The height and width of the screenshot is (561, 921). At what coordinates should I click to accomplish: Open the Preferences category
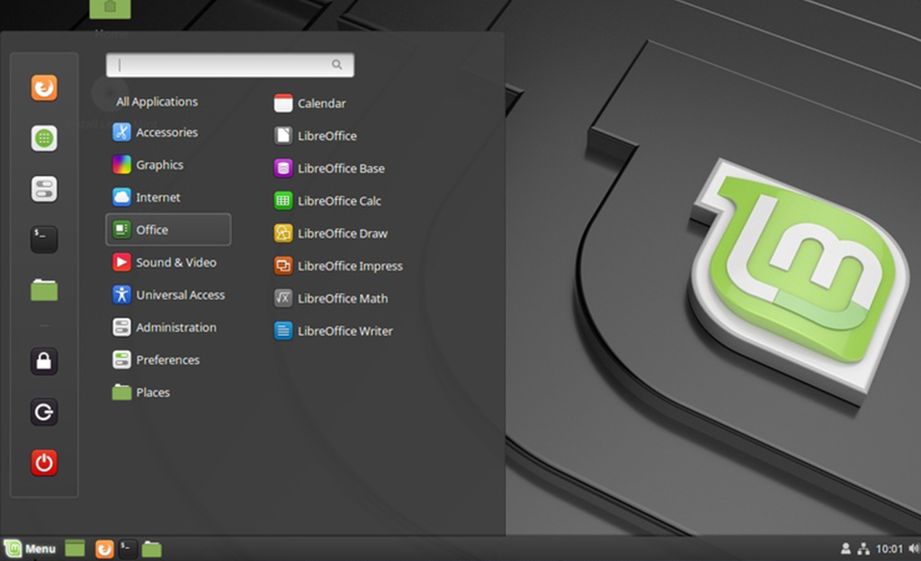point(167,360)
